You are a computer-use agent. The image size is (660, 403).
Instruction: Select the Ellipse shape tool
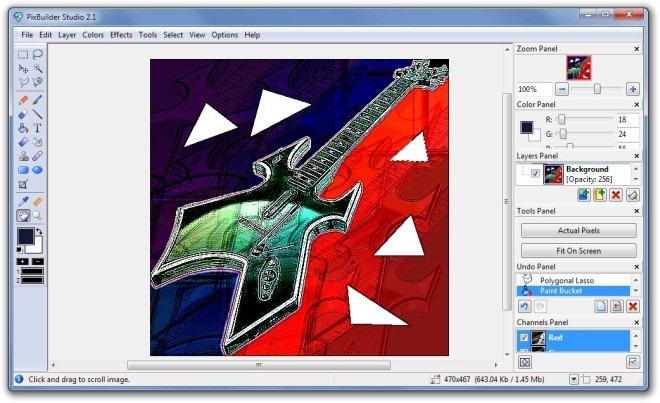click(37, 170)
